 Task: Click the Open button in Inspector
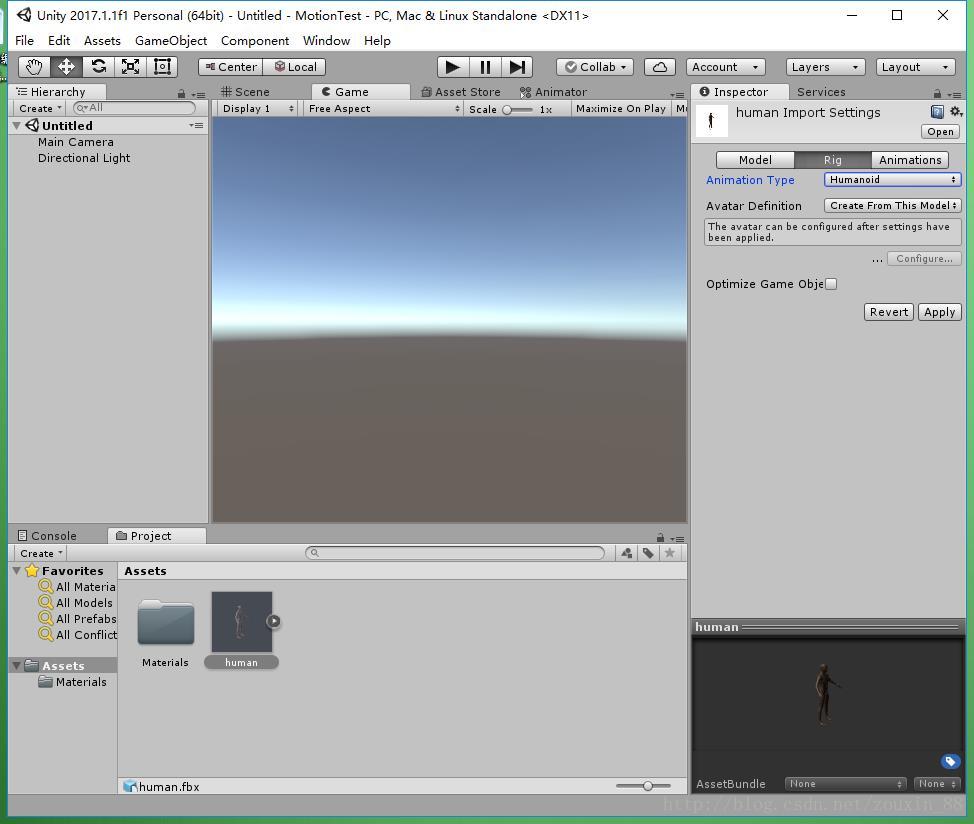940,132
